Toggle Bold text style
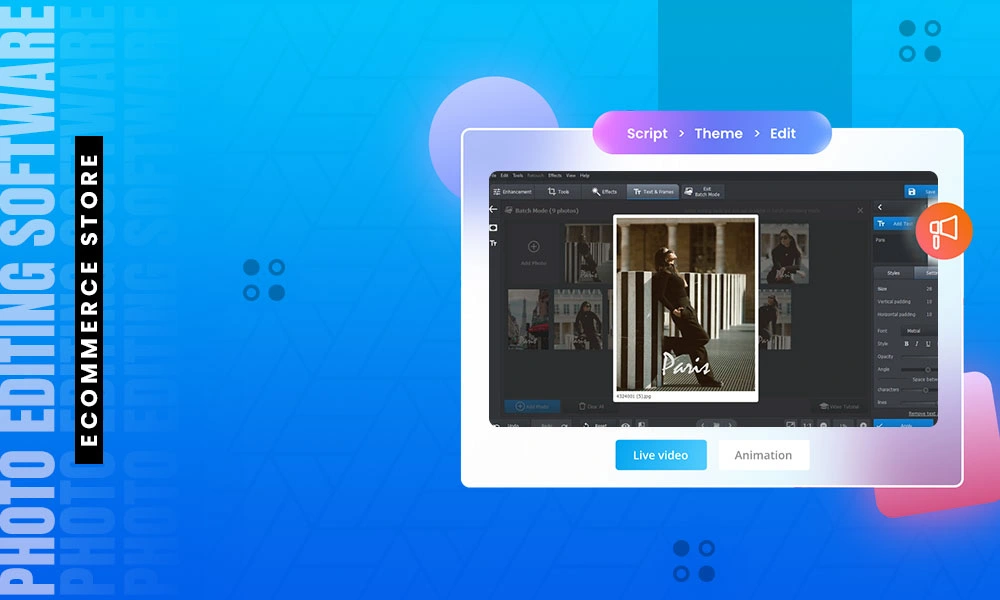1000x600 pixels. point(906,344)
